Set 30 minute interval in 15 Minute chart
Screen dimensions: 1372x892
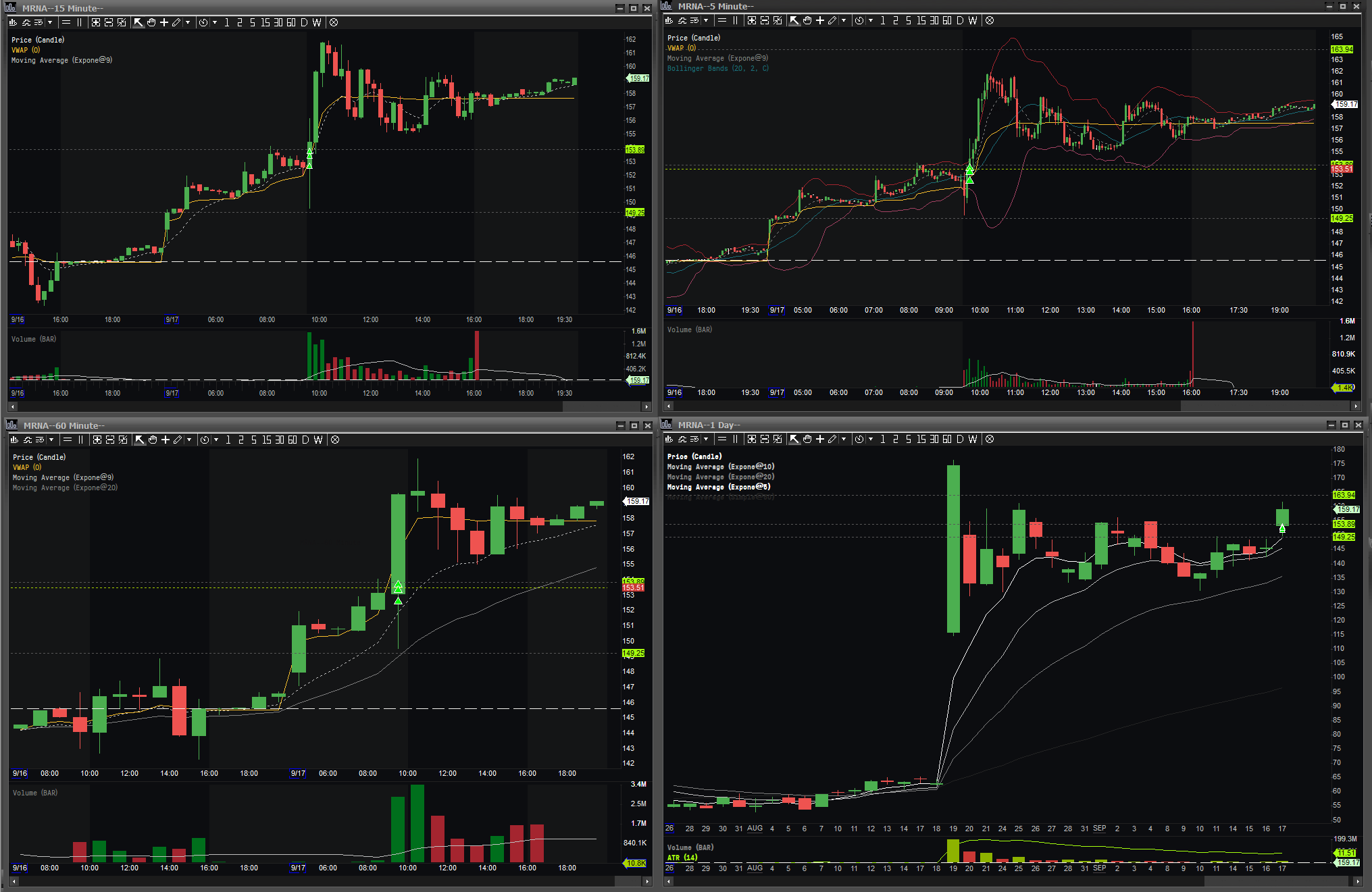(x=278, y=22)
